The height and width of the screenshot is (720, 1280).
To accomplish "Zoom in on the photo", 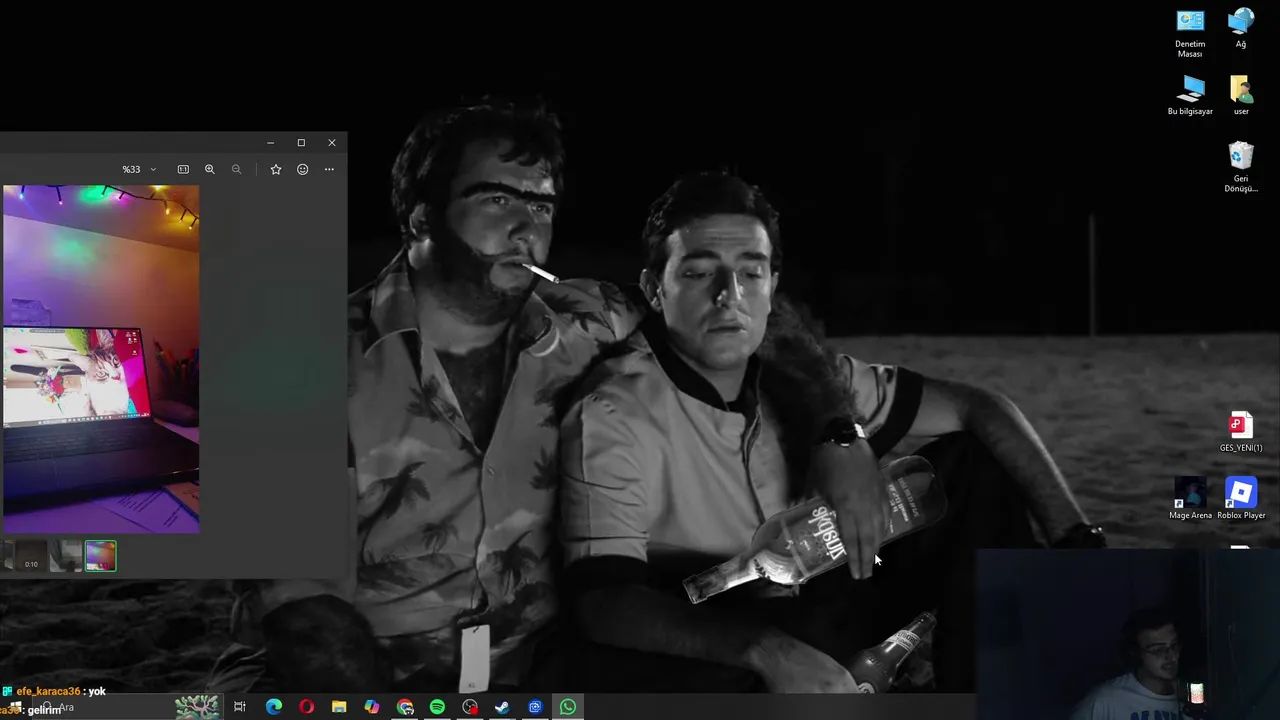I will click(210, 170).
